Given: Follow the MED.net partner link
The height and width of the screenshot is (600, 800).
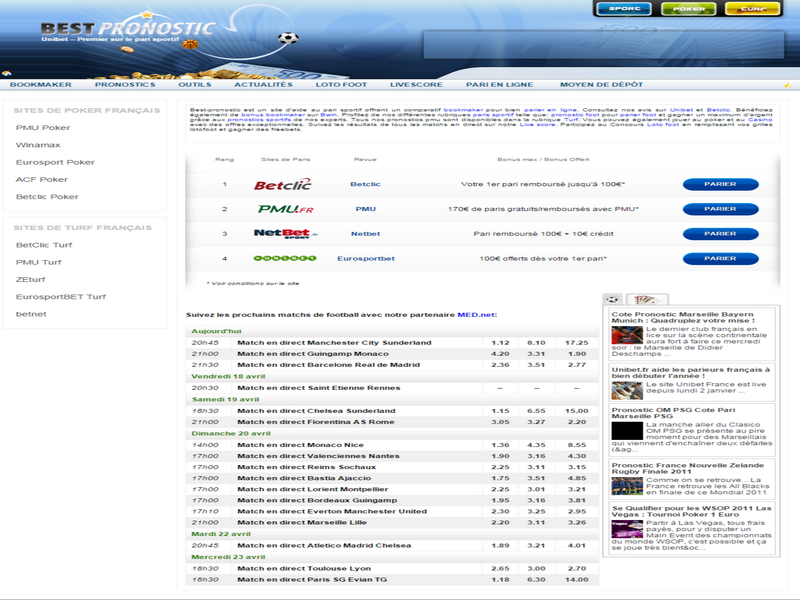Looking at the screenshot, I should coord(476,315).
